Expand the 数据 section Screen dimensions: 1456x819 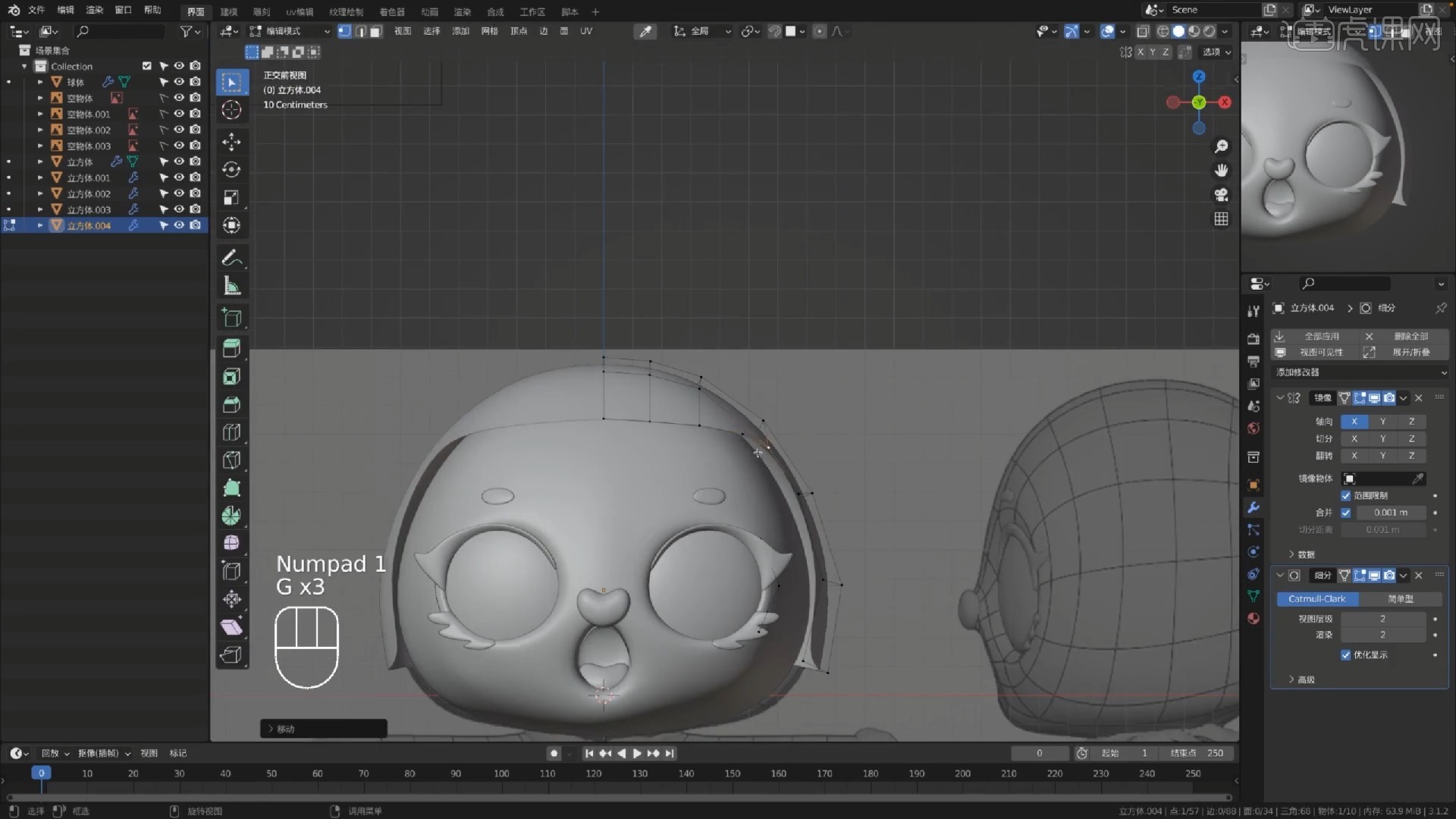point(1301,554)
